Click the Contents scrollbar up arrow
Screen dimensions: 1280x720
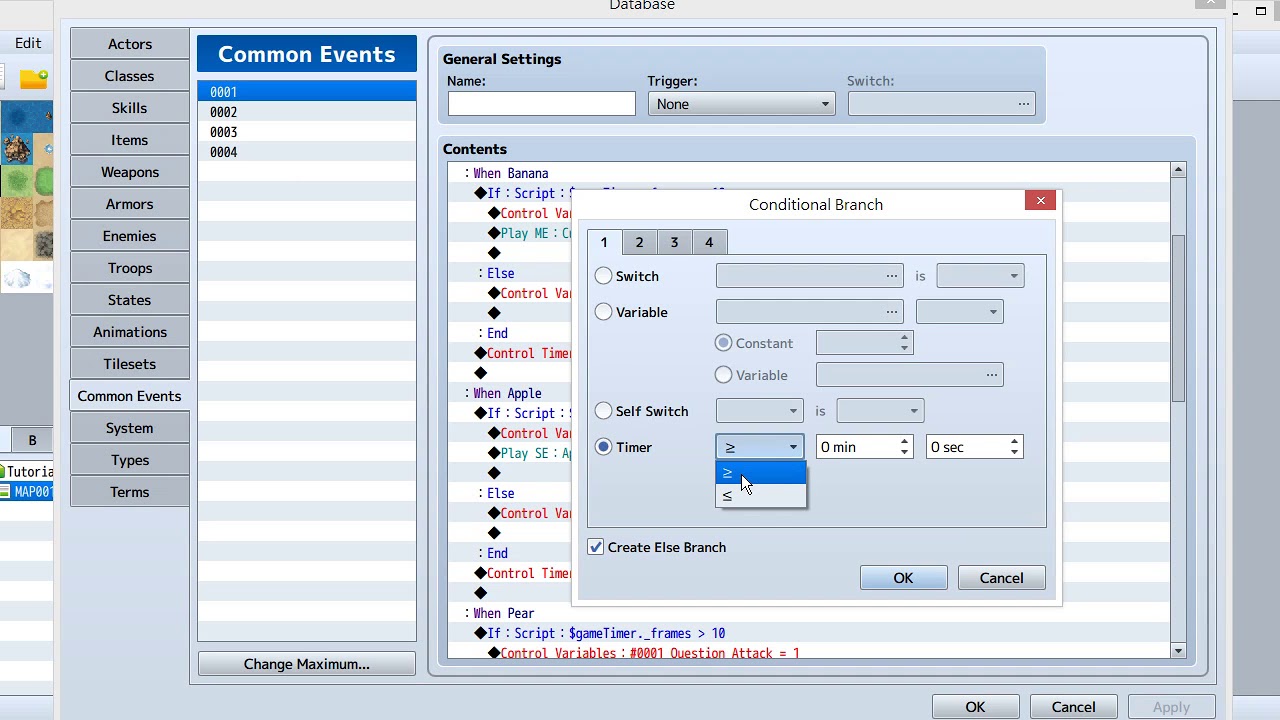[x=1178, y=170]
